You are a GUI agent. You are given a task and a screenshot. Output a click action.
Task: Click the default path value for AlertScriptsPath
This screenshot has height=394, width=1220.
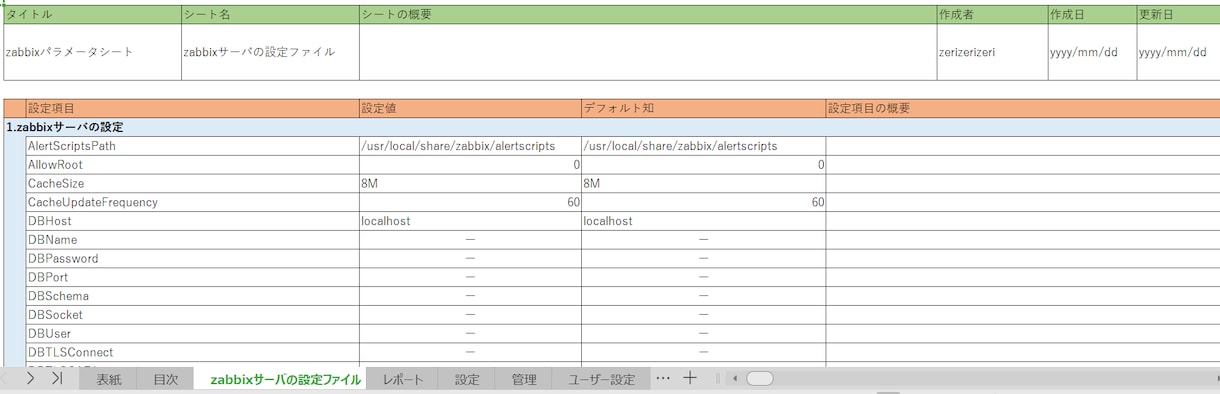704,146
